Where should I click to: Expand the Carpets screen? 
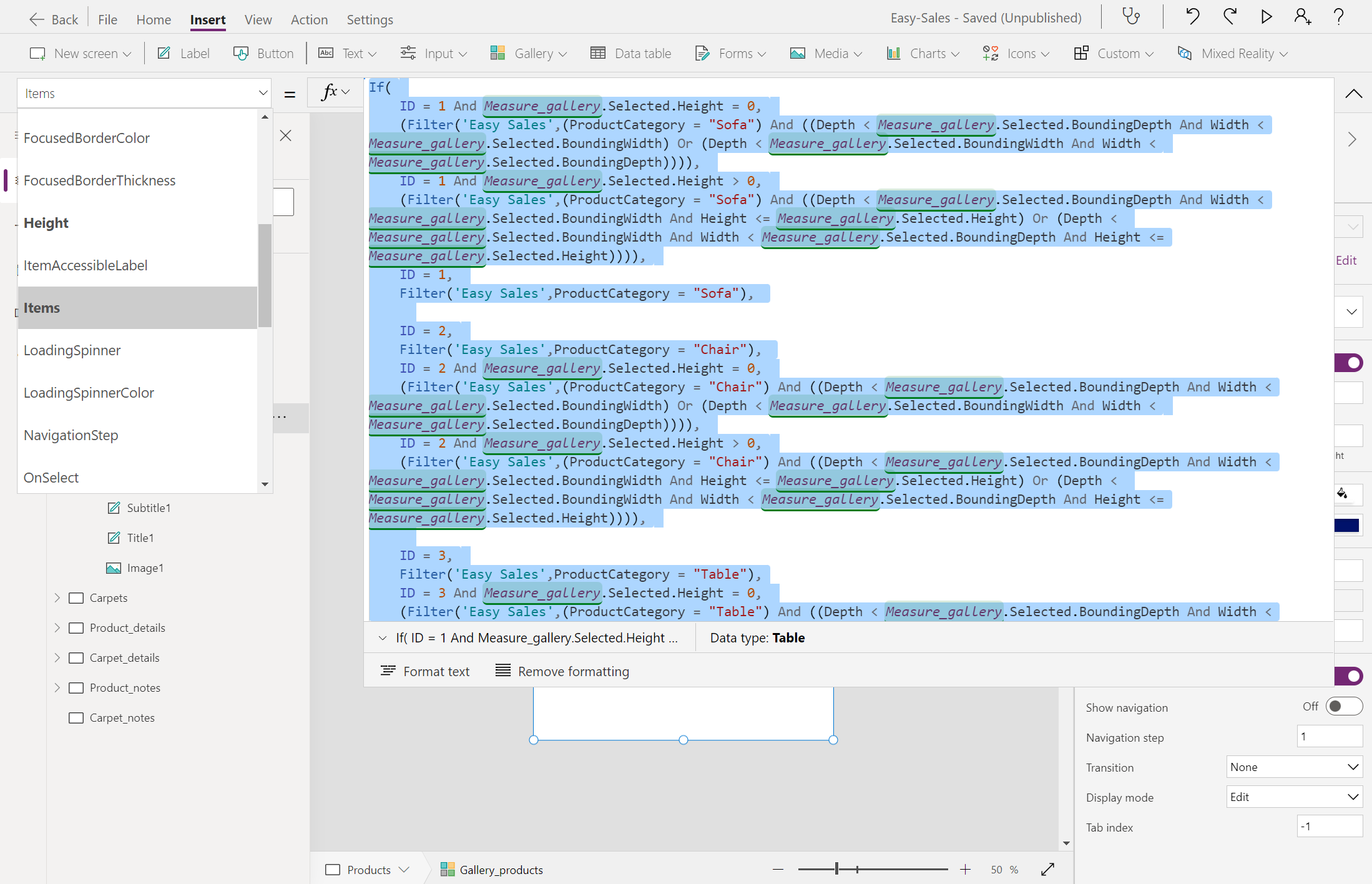[x=57, y=597]
